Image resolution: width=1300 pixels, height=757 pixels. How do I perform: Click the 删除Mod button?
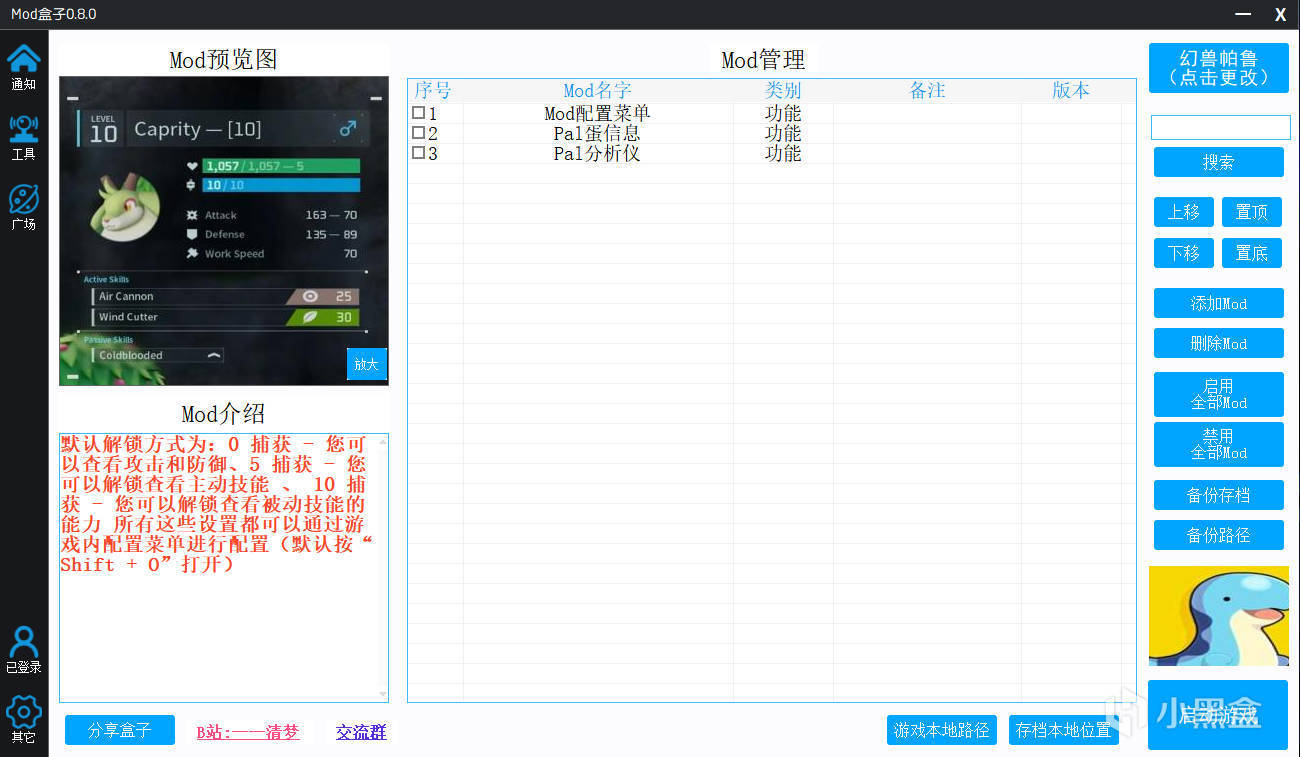coord(1218,343)
